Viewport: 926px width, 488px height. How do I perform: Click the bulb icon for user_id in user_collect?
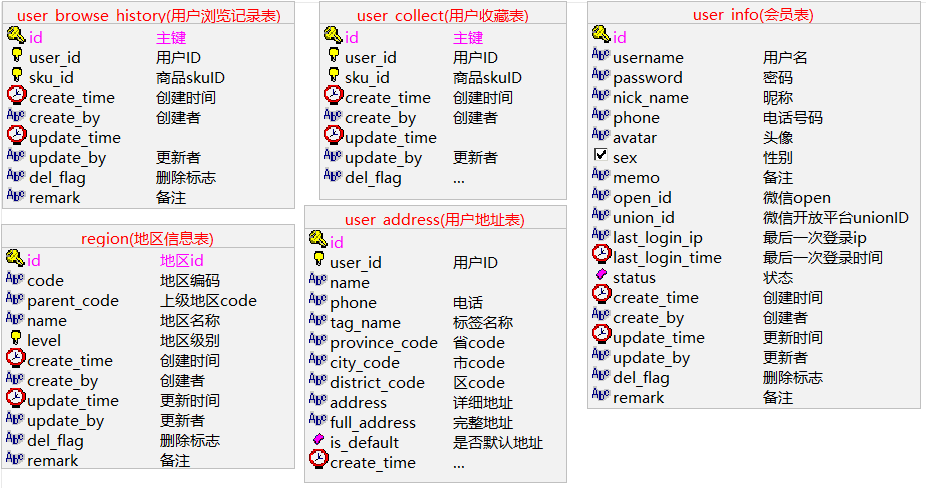coord(334,56)
